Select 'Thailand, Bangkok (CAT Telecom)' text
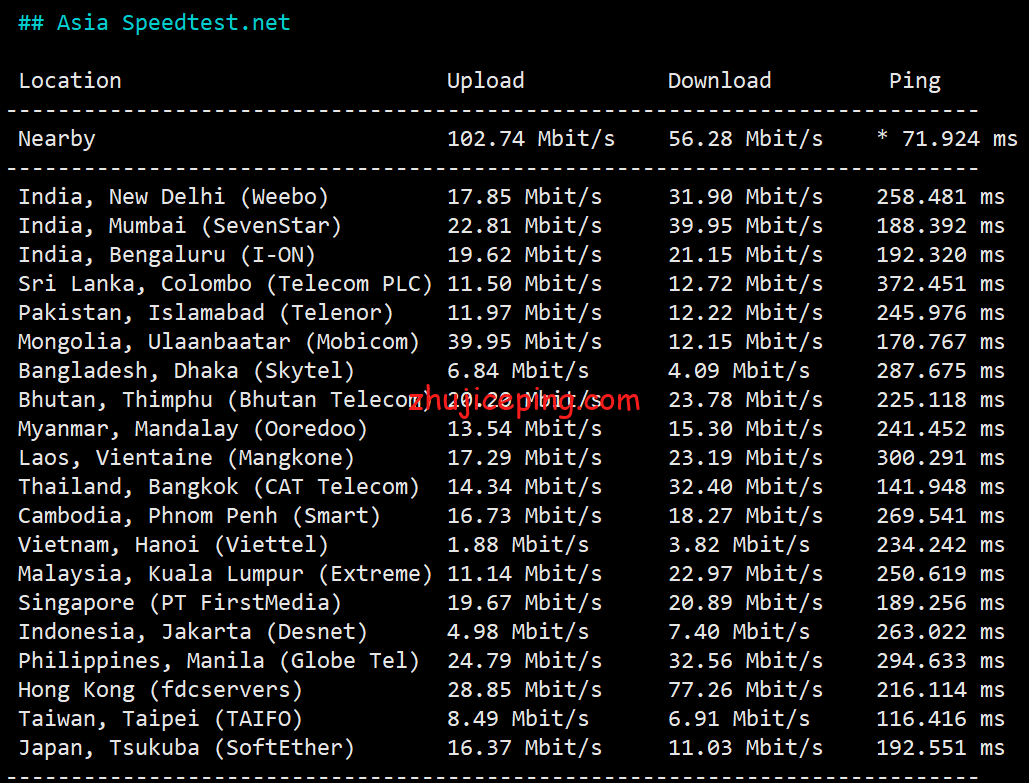This screenshot has height=783, width=1029. tap(219, 486)
